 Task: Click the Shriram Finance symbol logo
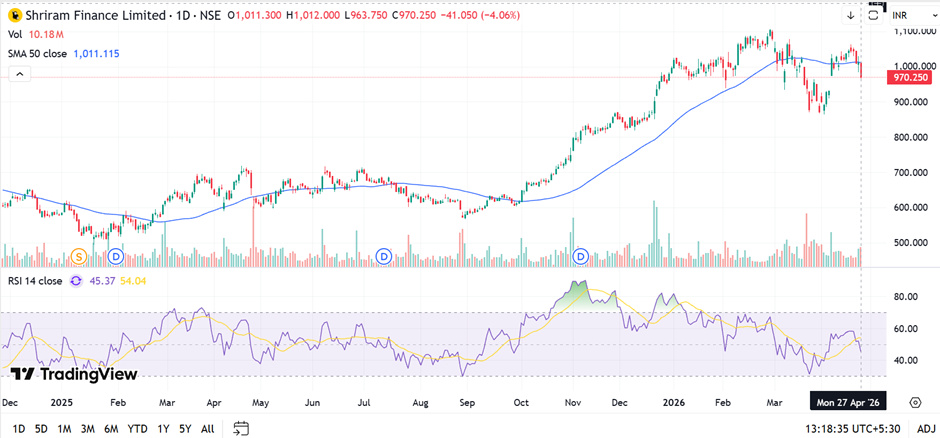pos(14,16)
